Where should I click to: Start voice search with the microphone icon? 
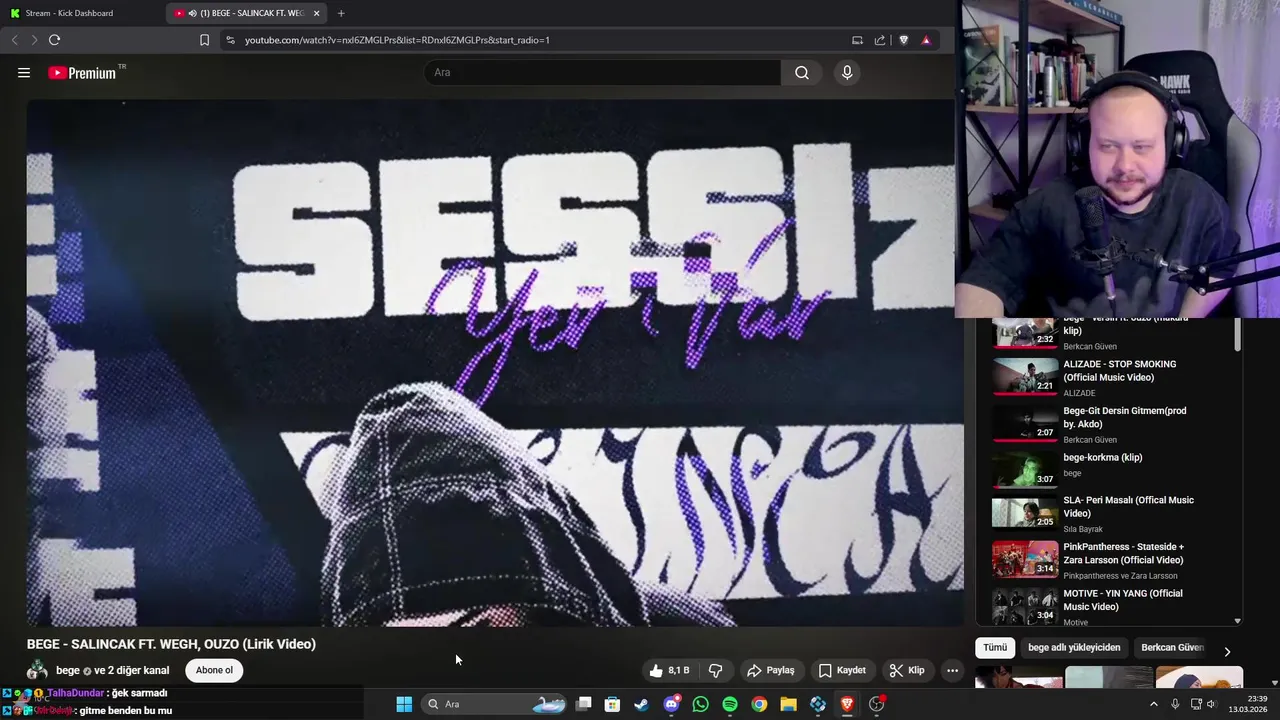tap(847, 72)
